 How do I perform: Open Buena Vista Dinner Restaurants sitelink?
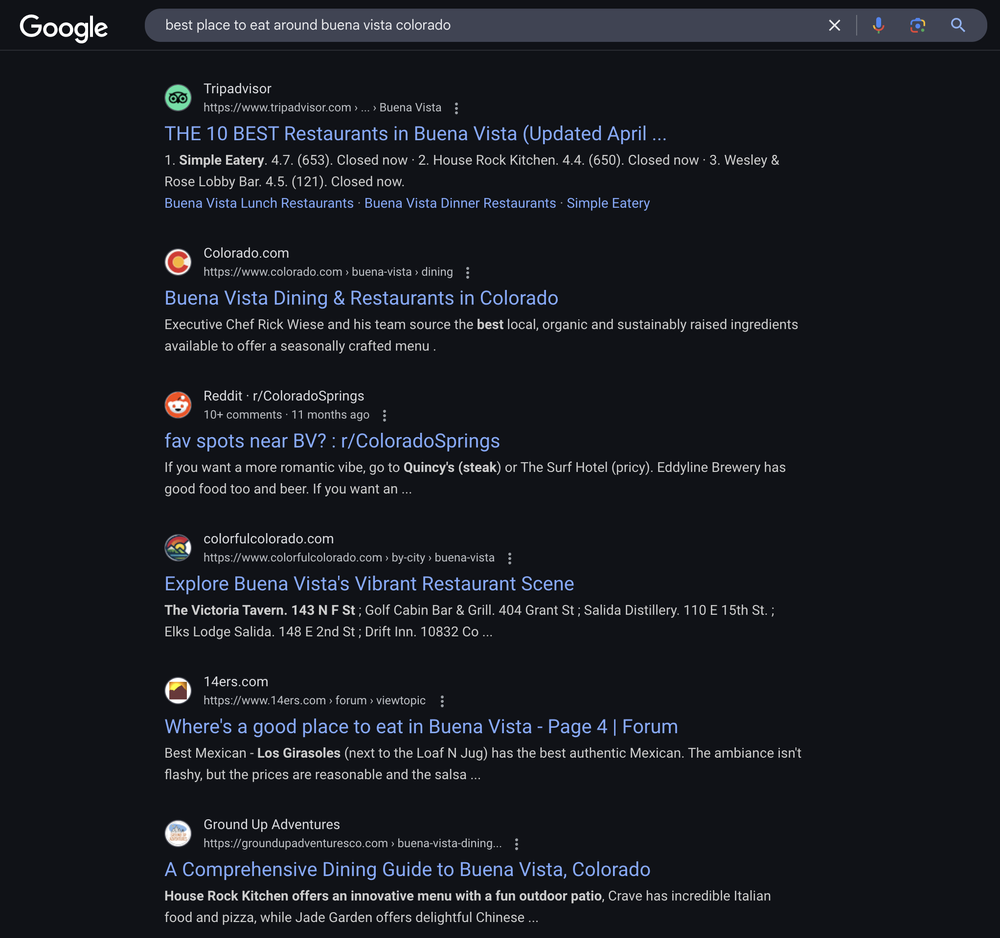click(x=460, y=203)
